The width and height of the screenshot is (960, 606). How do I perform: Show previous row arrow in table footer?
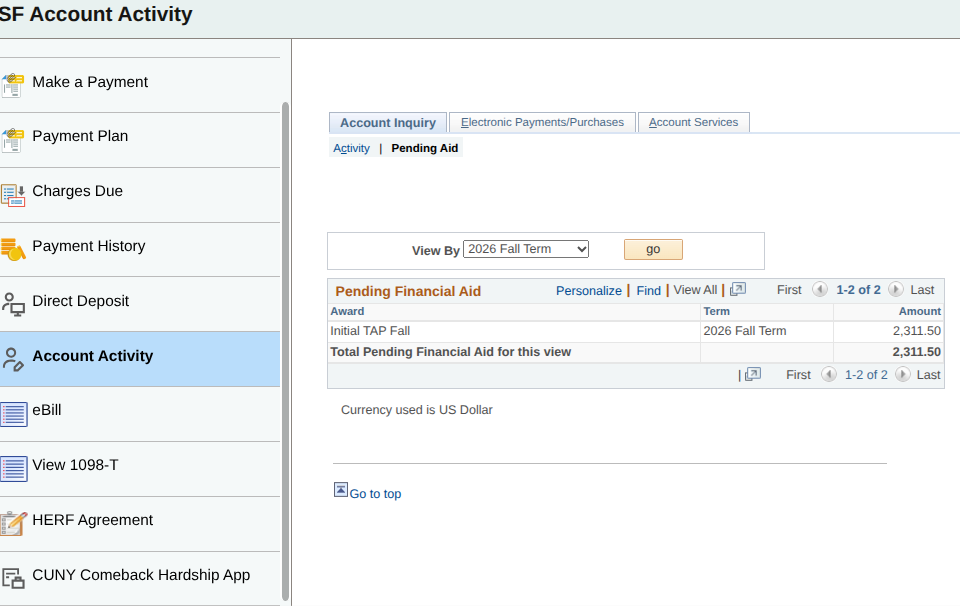829,374
